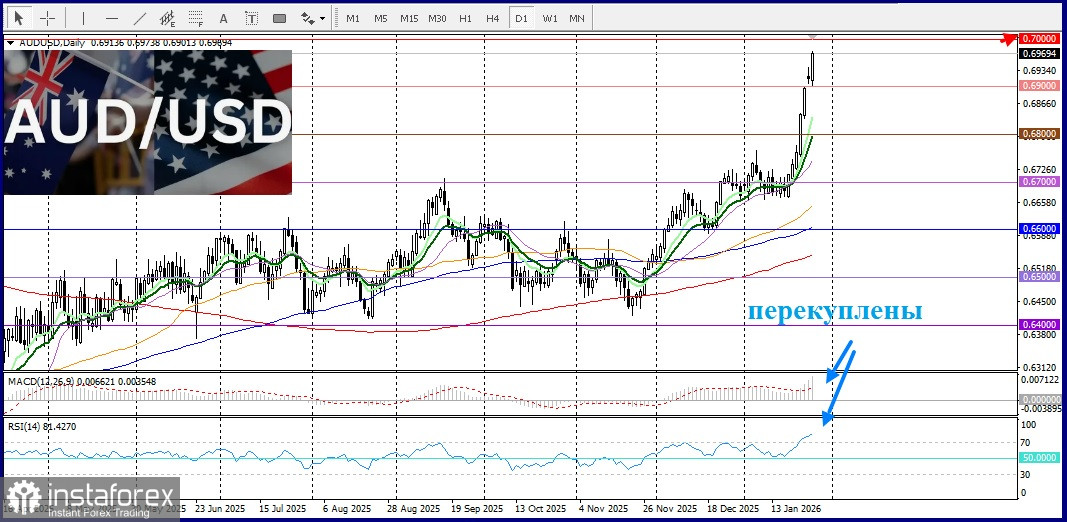Click the AUD/USD flag image
The image size is (1067, 522).
(148, 122)
